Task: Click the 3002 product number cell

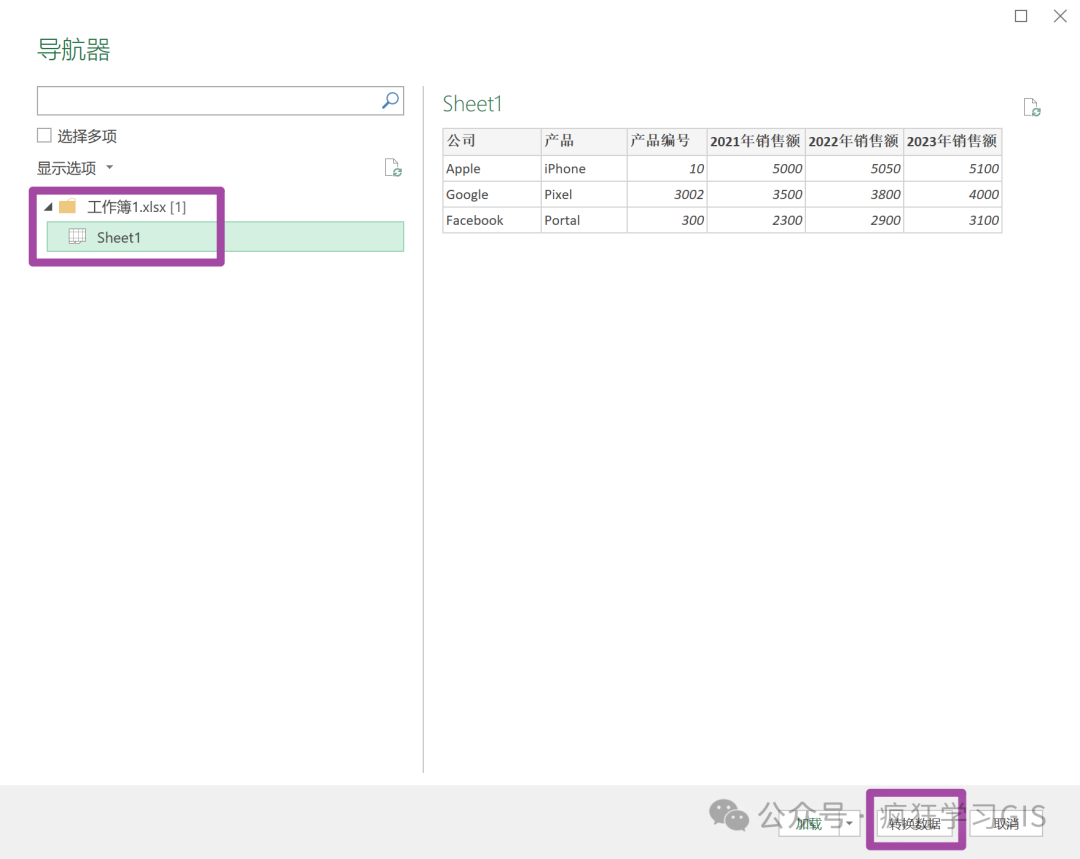Action: click(667, 194)
